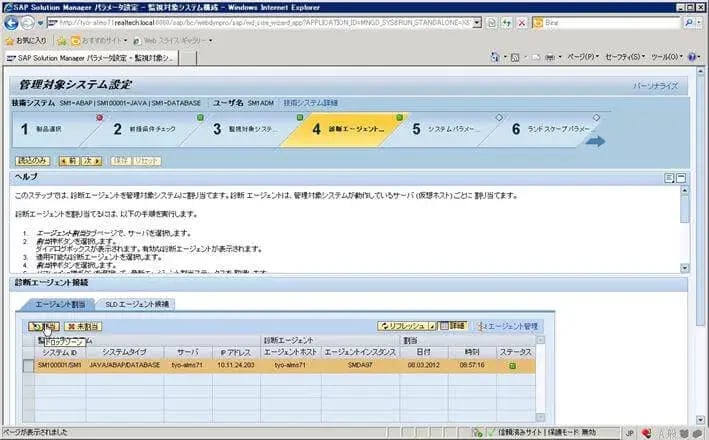Click the IP address cell 10.11.24.203
709x440 pixels.
(x=236, y=365)
